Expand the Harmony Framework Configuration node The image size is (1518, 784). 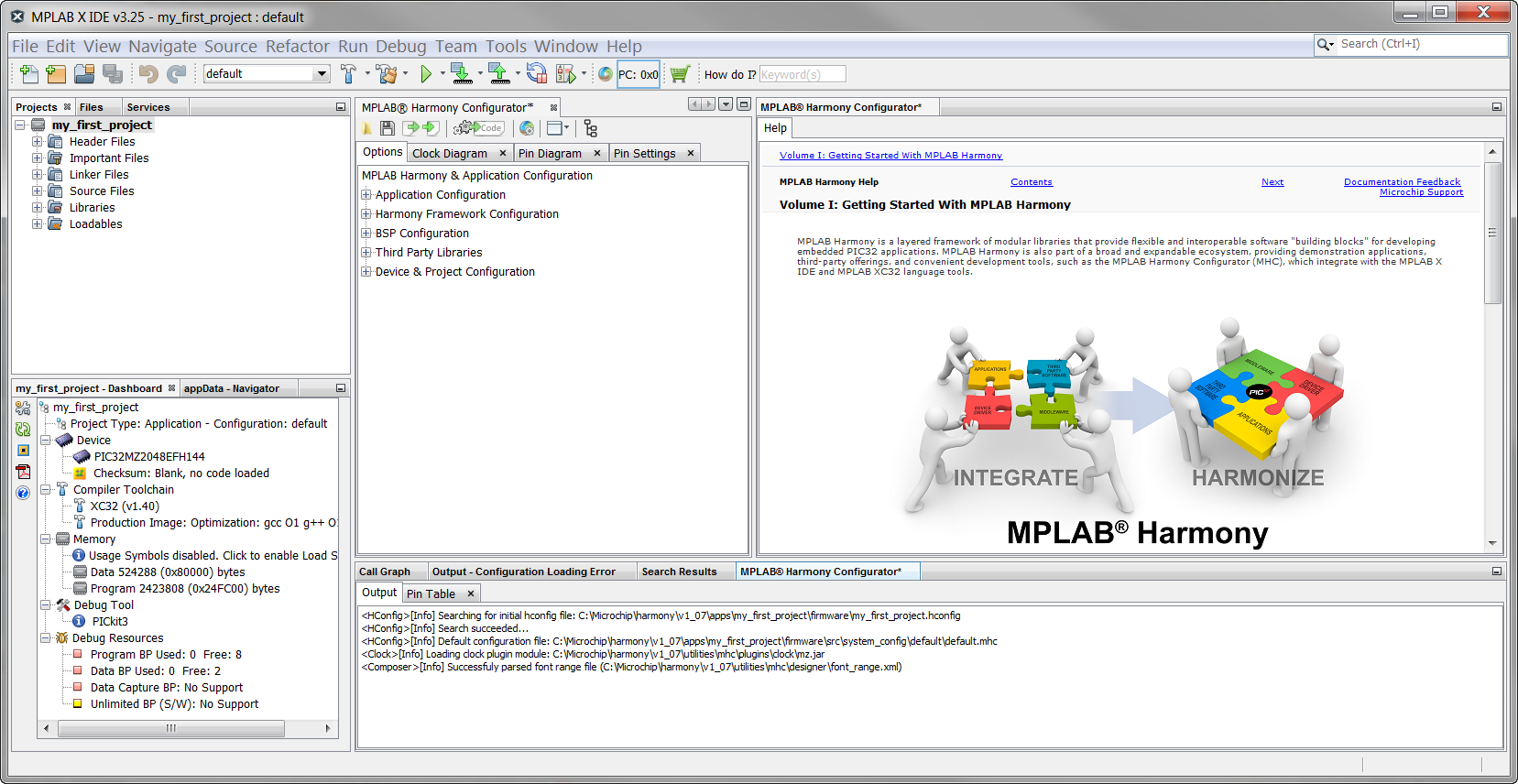pyautogui.click(x=366, y=214)
